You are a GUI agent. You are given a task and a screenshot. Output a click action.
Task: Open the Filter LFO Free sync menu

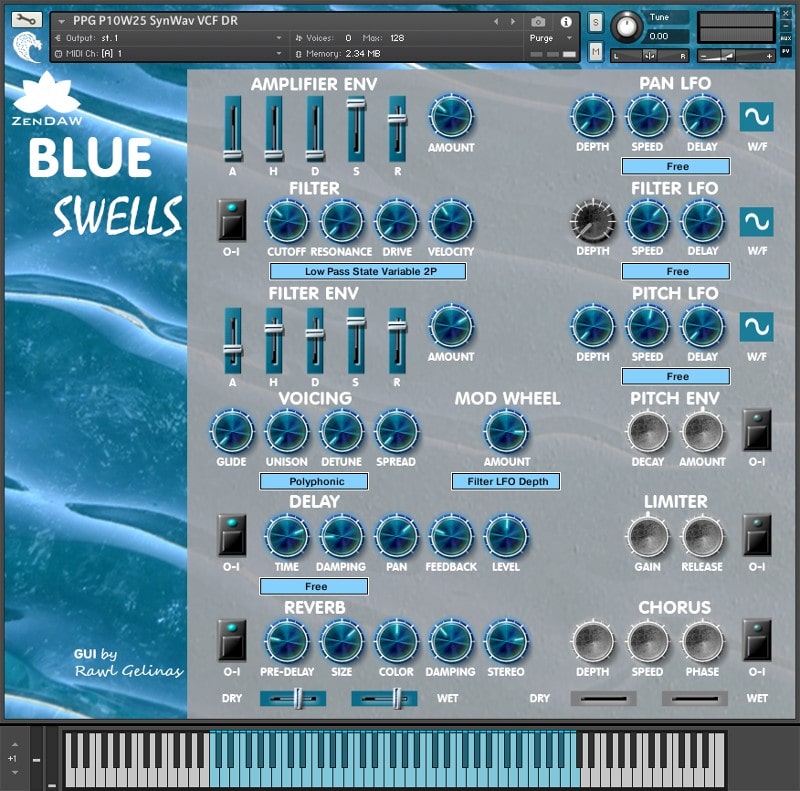pos(676,271)
